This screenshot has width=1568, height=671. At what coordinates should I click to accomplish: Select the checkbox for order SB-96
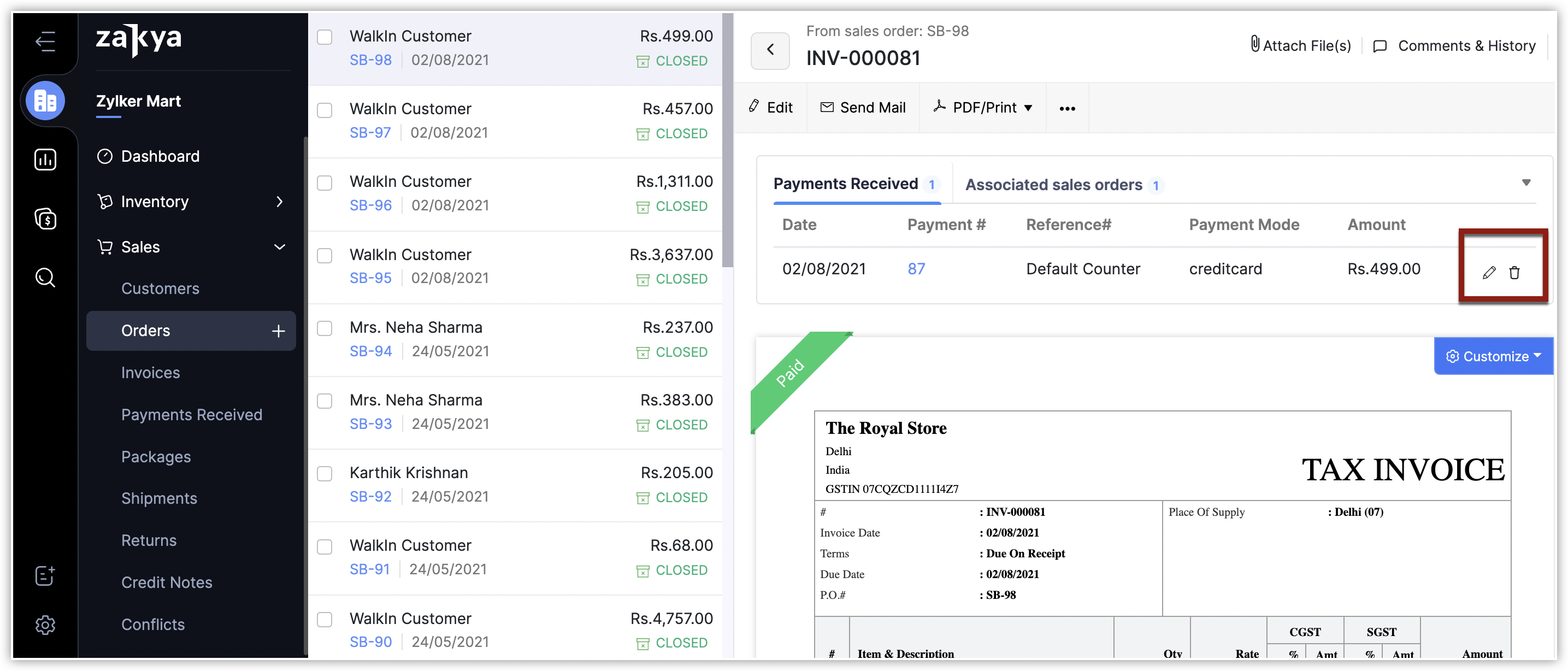click(325, 183)
